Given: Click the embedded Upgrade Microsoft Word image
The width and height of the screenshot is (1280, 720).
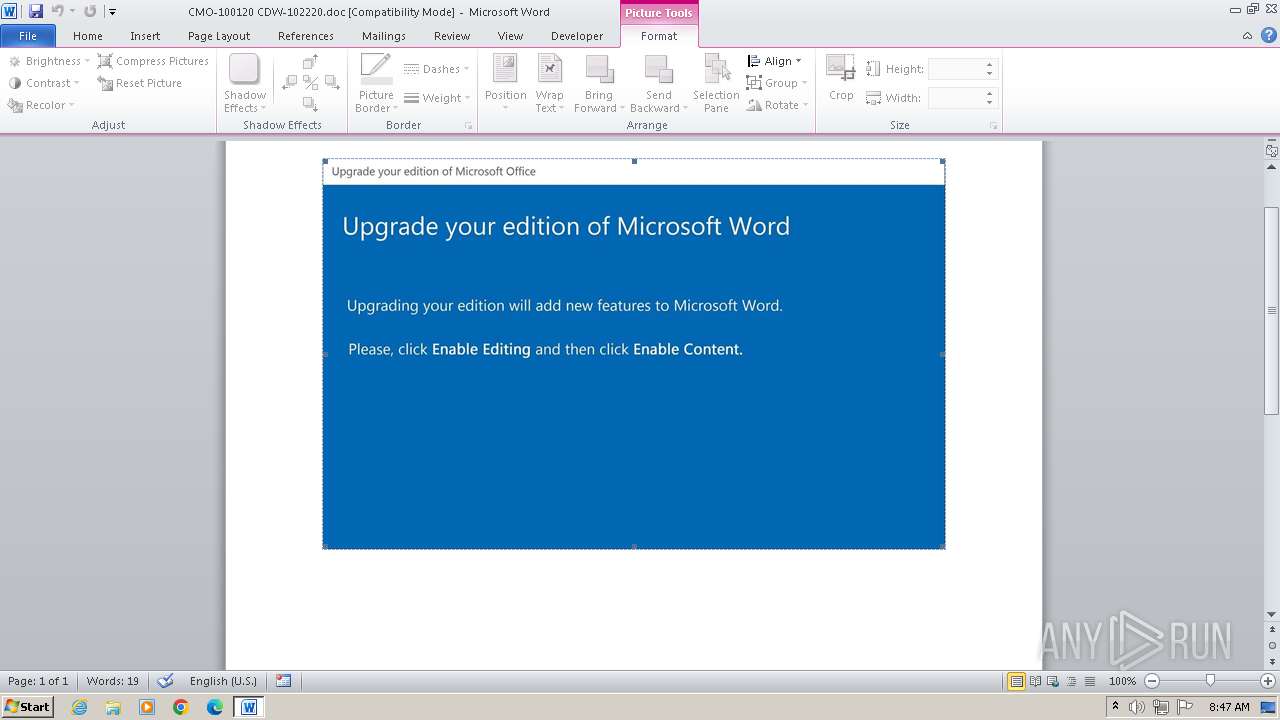Looking at the screenshot, I should [634, 354].
